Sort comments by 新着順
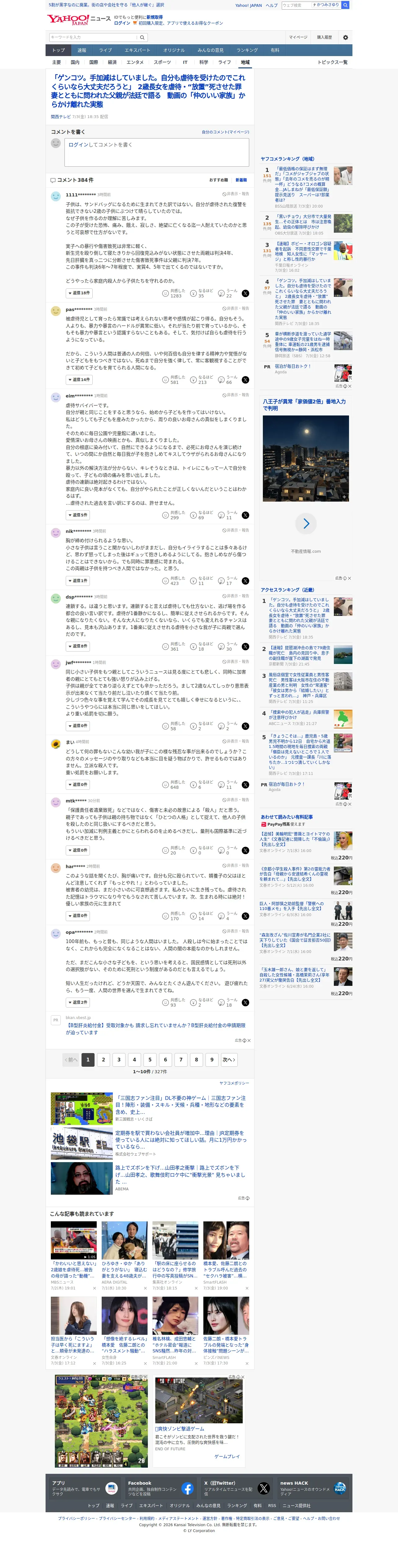The width and height of the screenshot is (398, 1568). click(241, 180)
